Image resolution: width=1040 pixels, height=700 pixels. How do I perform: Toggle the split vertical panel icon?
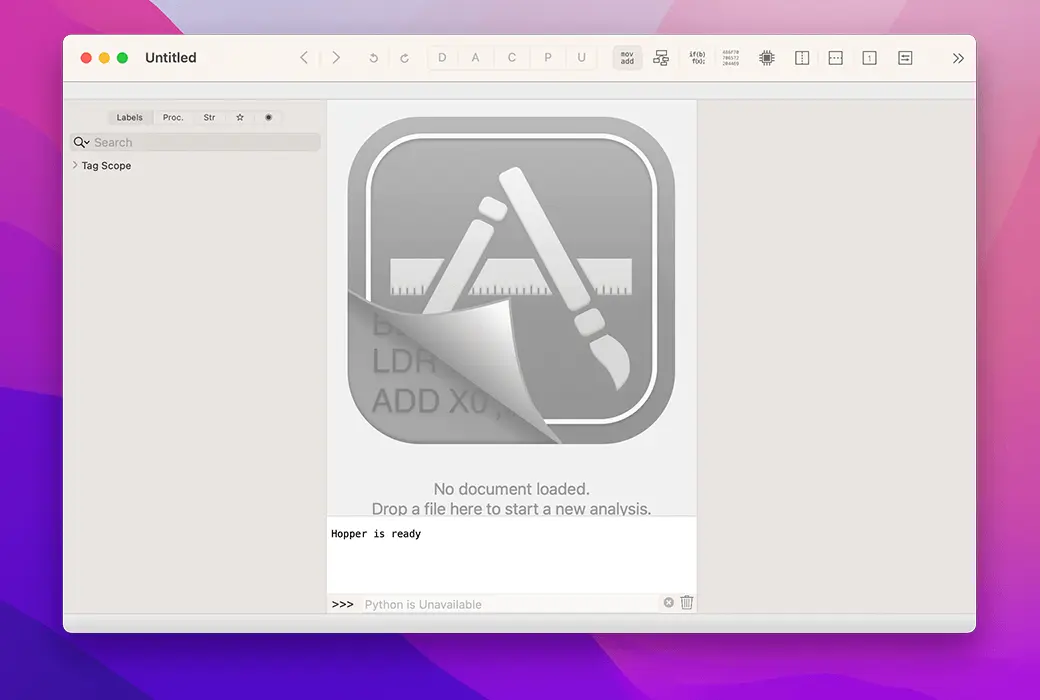coord(802,58)
